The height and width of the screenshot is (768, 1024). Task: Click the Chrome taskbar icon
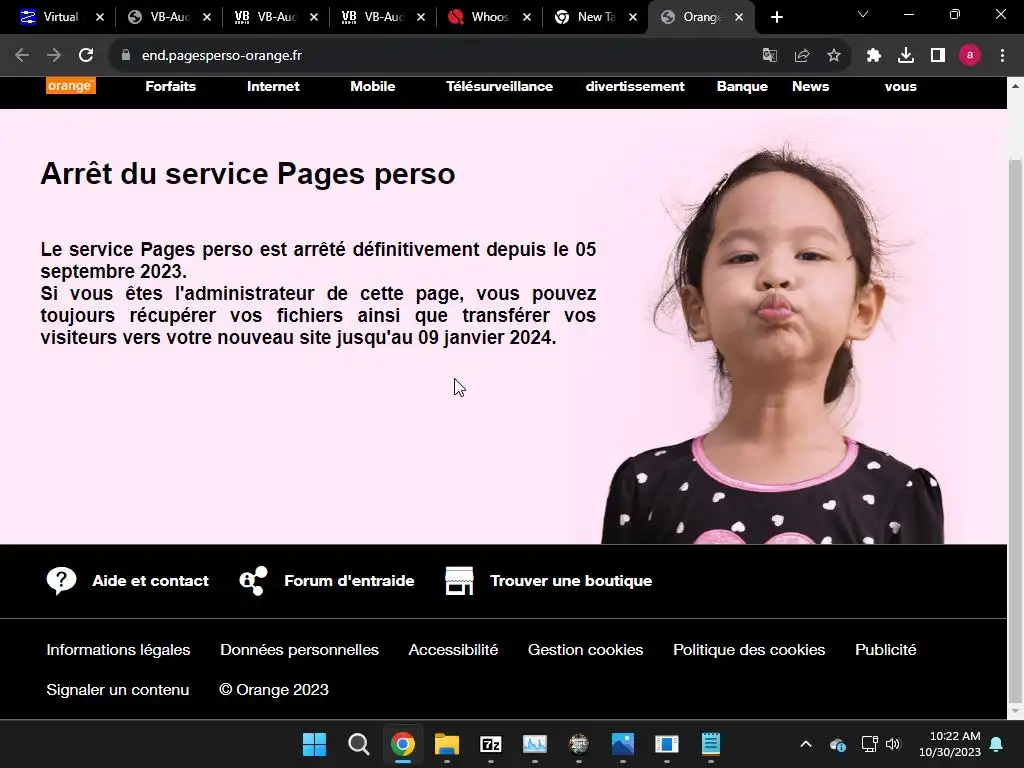[x=402, y=744]
